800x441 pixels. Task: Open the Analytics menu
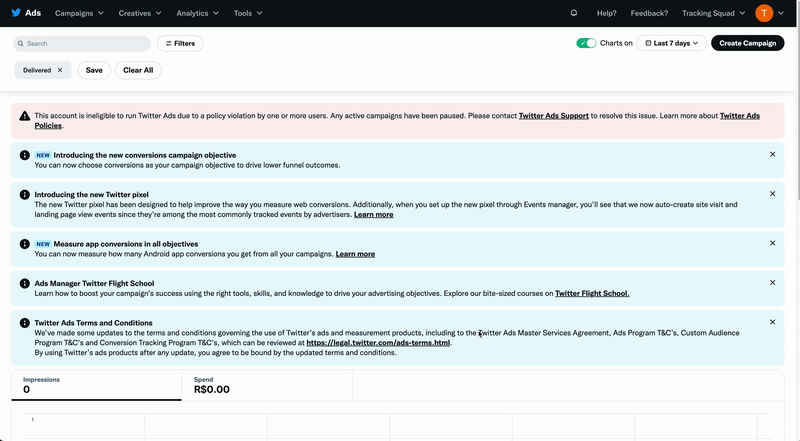click(197, 13)
